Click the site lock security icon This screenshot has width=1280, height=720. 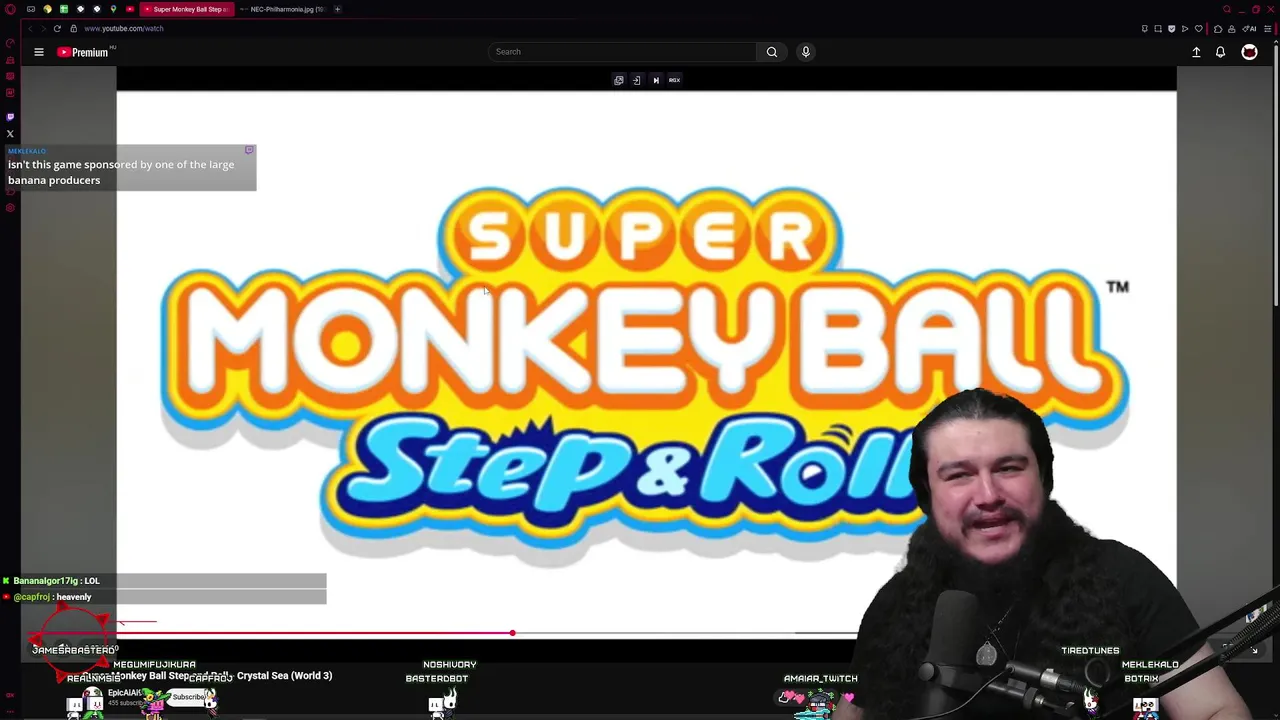pos(73,28)
